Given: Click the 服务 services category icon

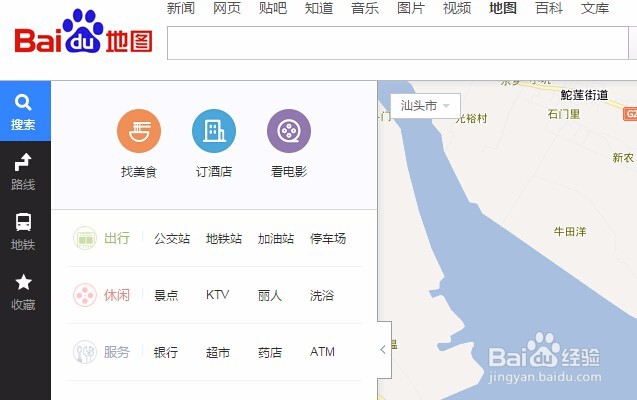Looking at the screenshot, I should (85, 352).
